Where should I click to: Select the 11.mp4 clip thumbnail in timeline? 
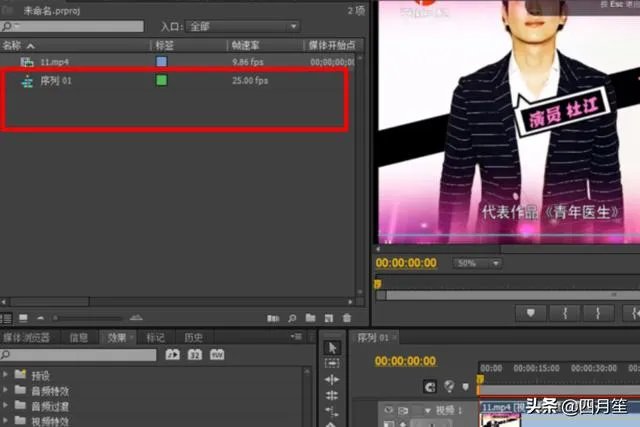point(500,420)
